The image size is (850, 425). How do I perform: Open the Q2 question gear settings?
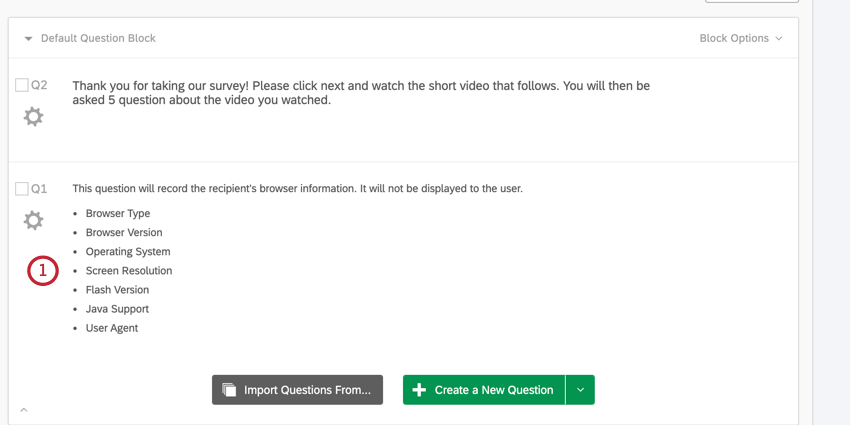pyautogui.click(x=33, y=117)
